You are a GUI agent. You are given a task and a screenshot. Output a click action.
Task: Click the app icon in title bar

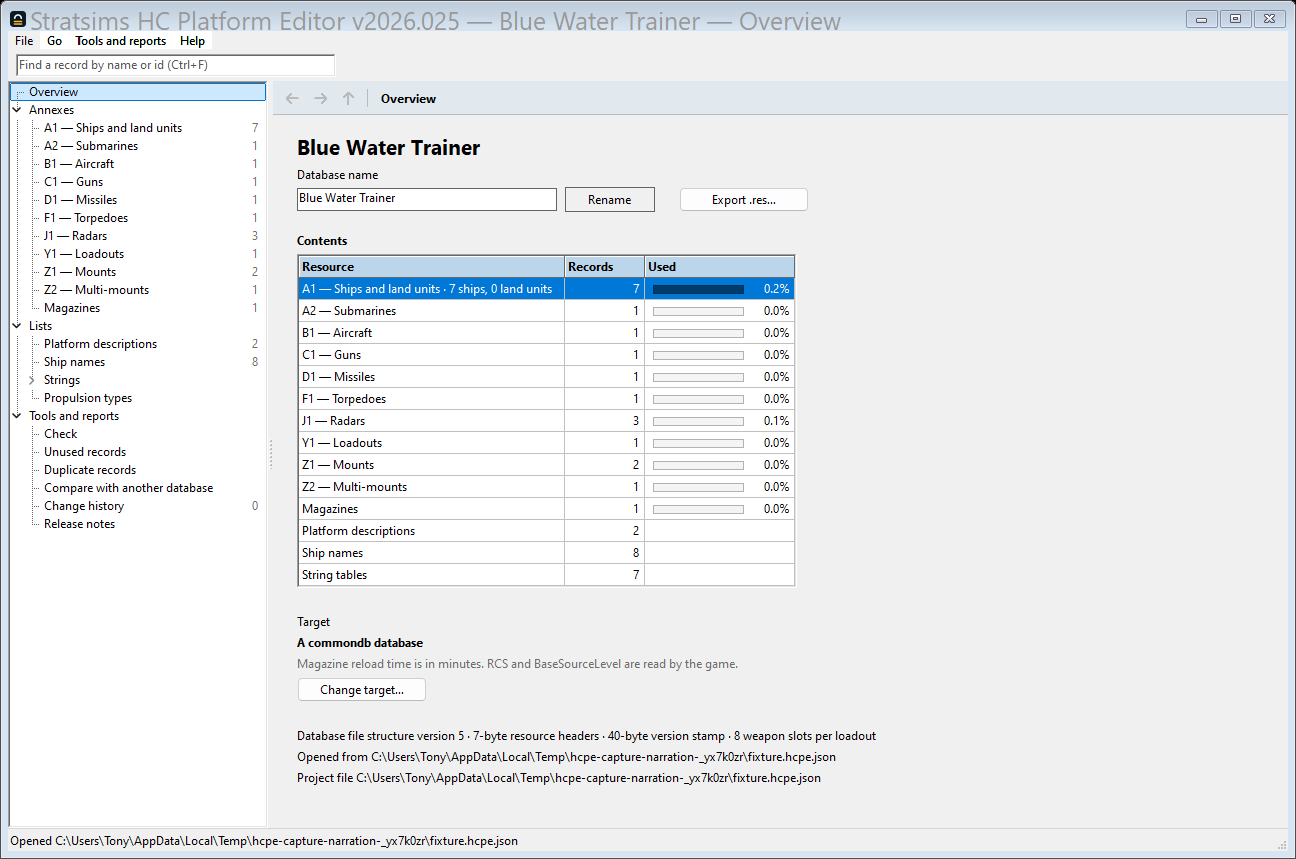[x=17, y=19]
